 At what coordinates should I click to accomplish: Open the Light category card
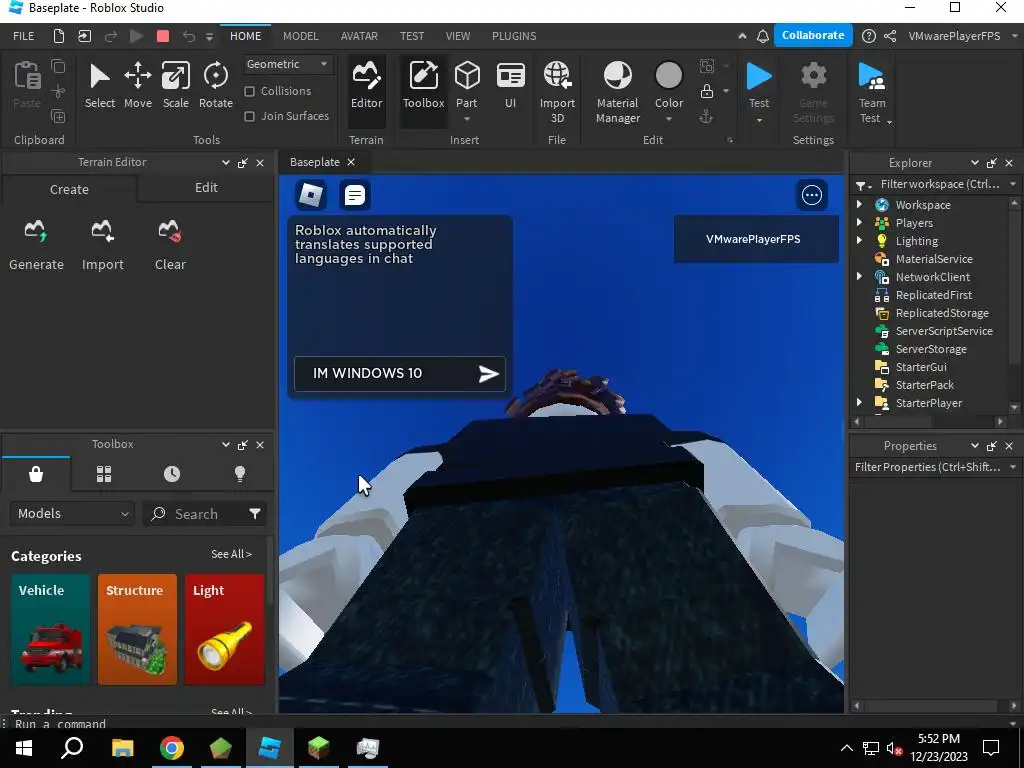[225, 630]
